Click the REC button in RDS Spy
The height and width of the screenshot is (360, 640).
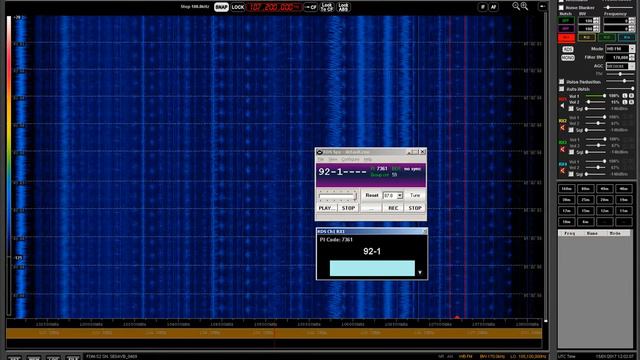tap(393, 208)
